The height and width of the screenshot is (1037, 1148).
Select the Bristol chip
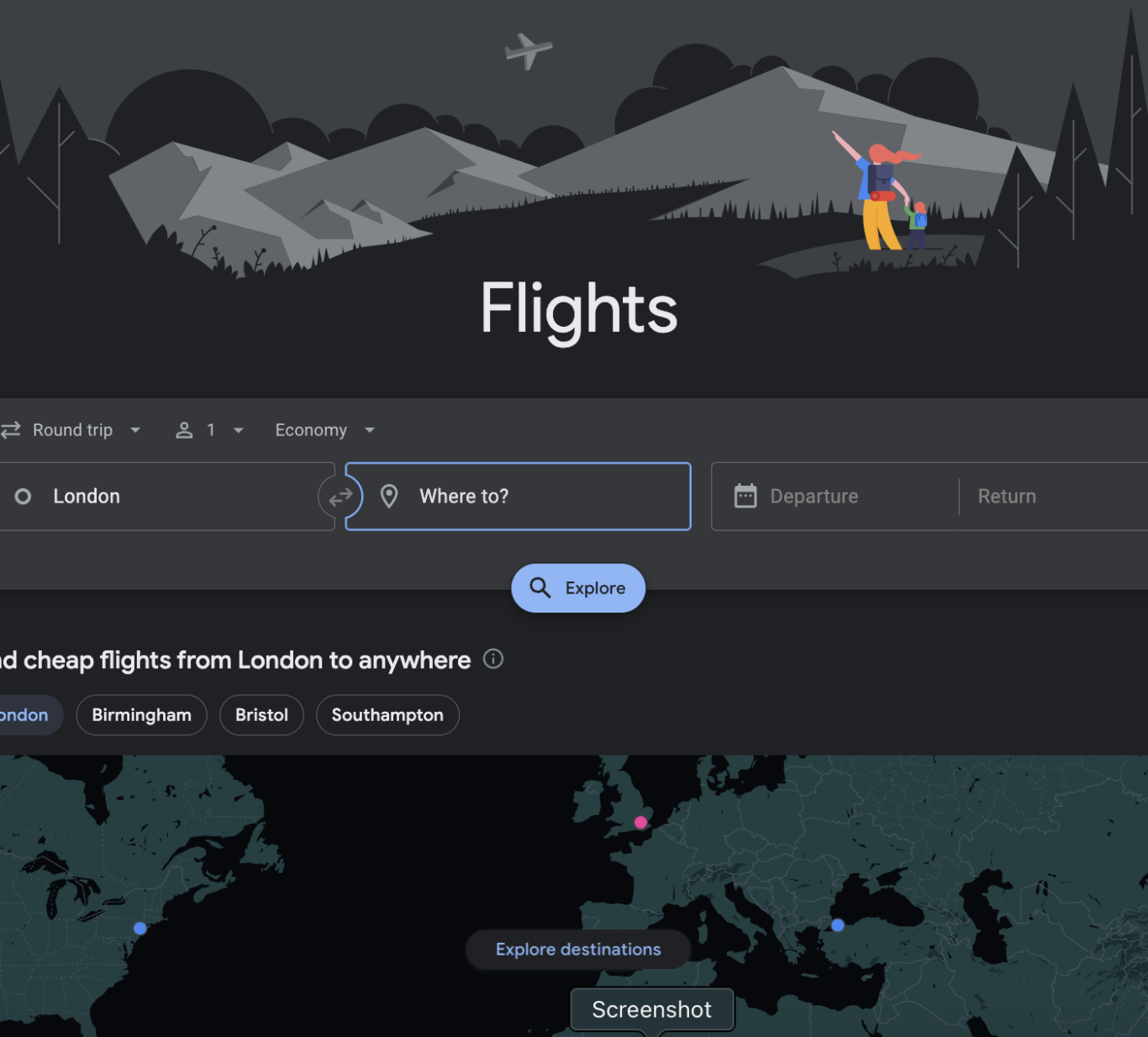tap(261, 715)
